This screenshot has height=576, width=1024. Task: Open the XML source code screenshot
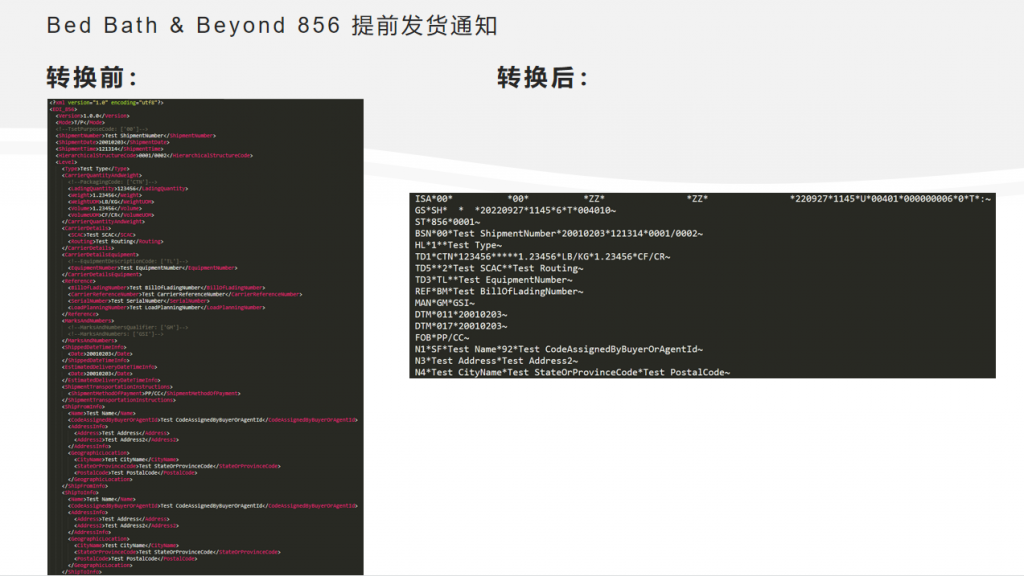click(x=205, y=337)
